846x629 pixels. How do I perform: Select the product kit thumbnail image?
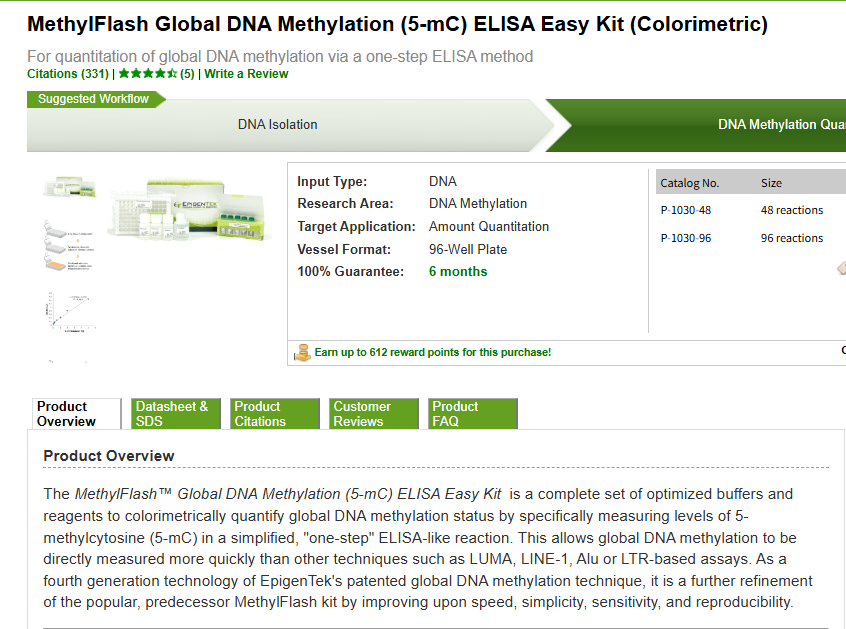[69, 188]
